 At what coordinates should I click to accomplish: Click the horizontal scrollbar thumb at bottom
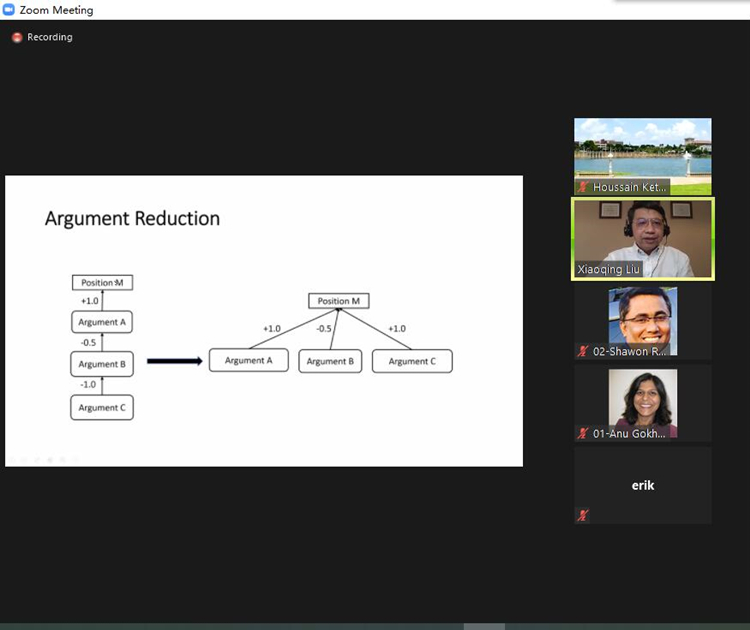tap(484, 626)
